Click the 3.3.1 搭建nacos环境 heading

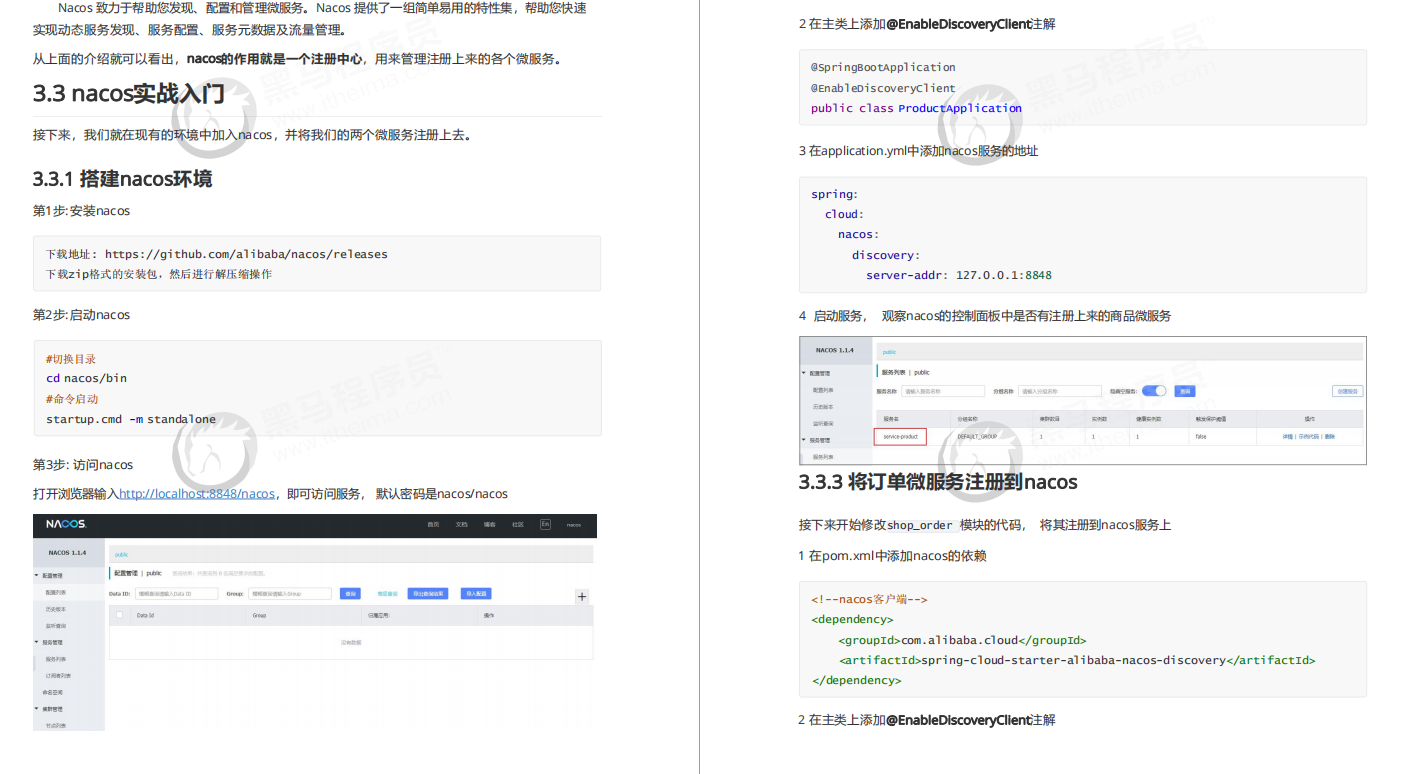coord(122,179)
